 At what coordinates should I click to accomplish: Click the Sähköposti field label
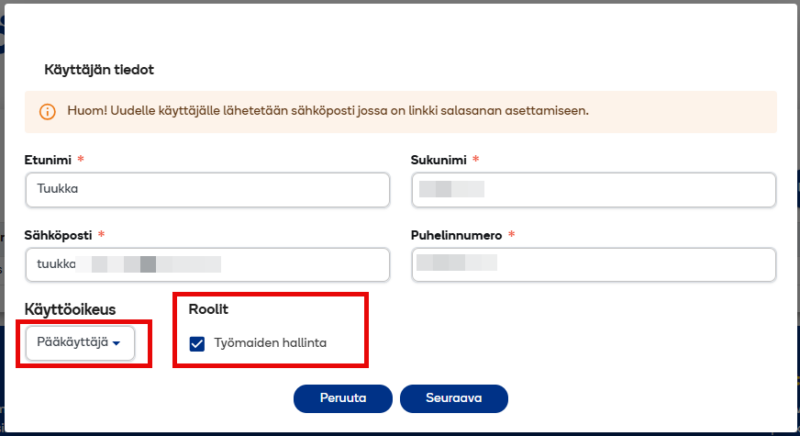point(58,236)
